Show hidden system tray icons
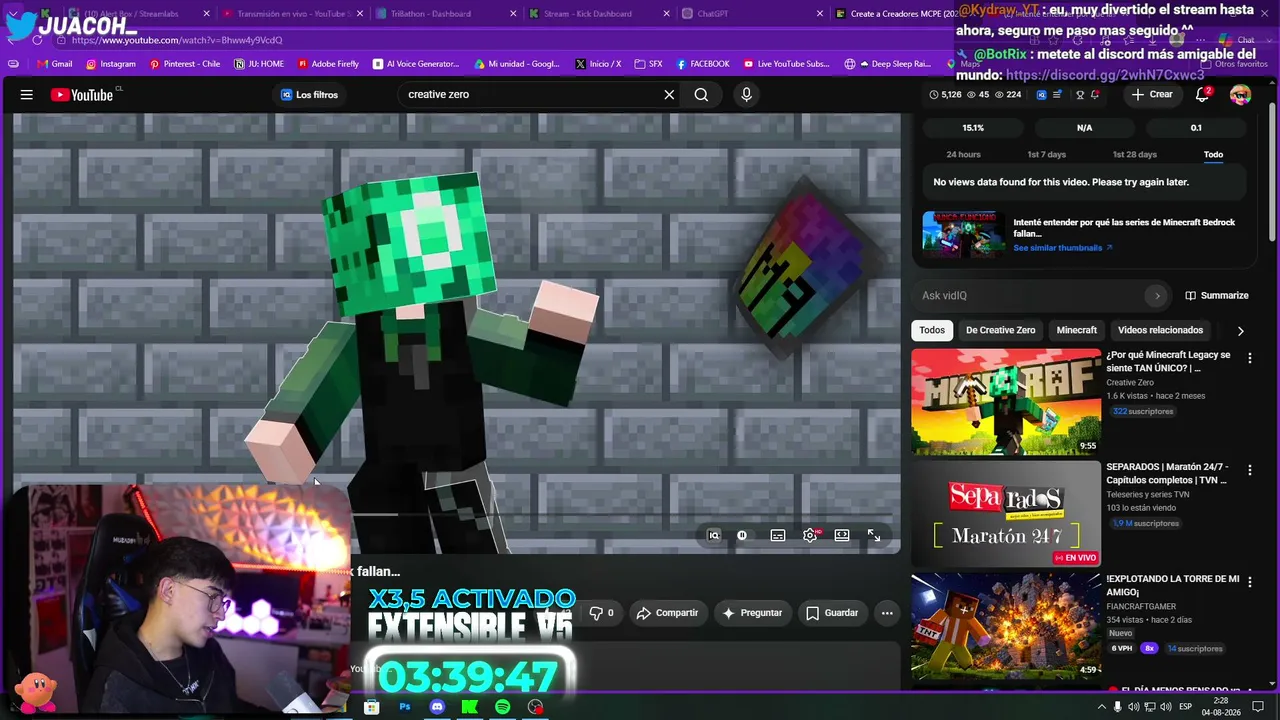Viewport: 1280px width, 720px height. click(x=1102, y=707)
